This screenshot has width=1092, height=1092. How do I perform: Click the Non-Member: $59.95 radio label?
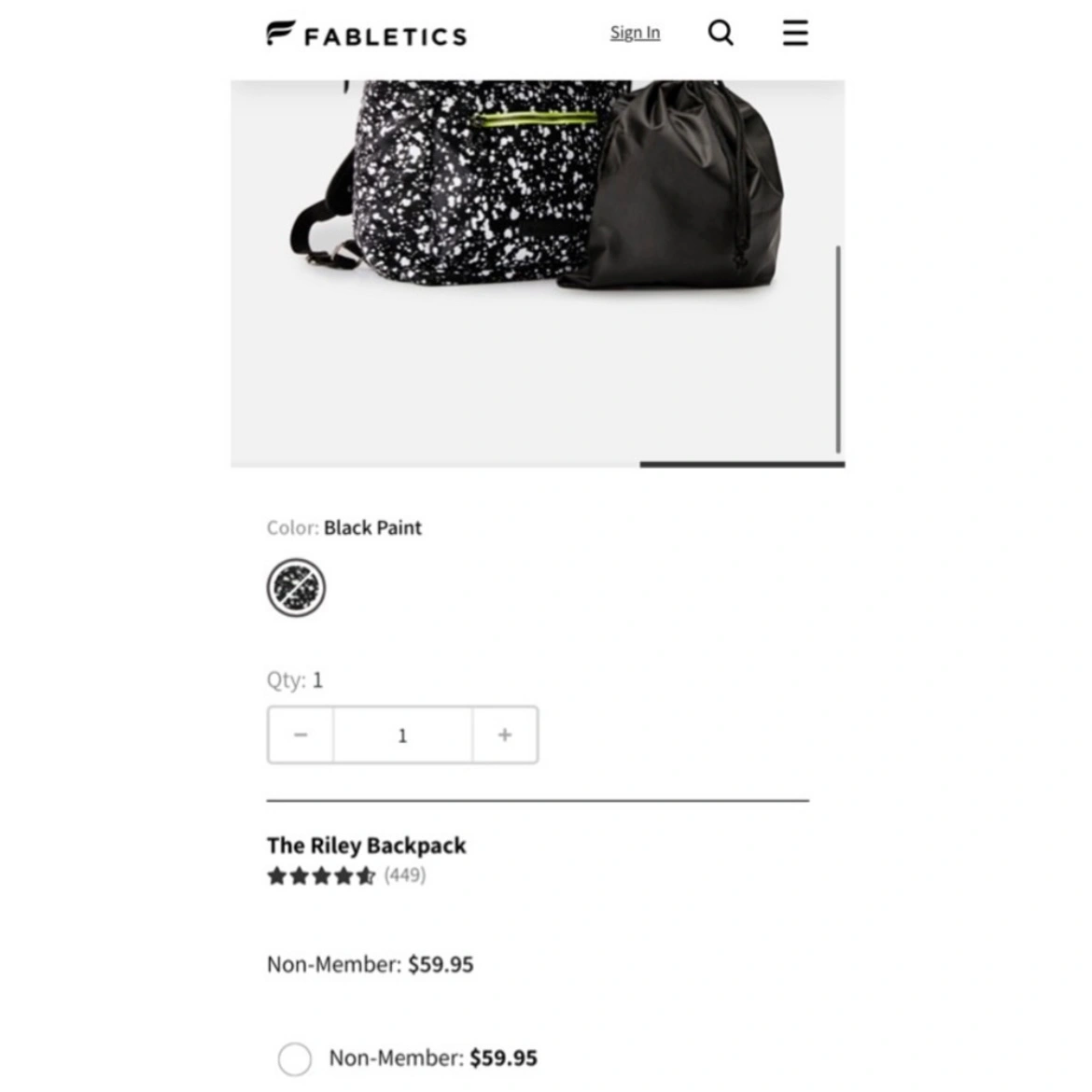click(x=433, y=1057)
